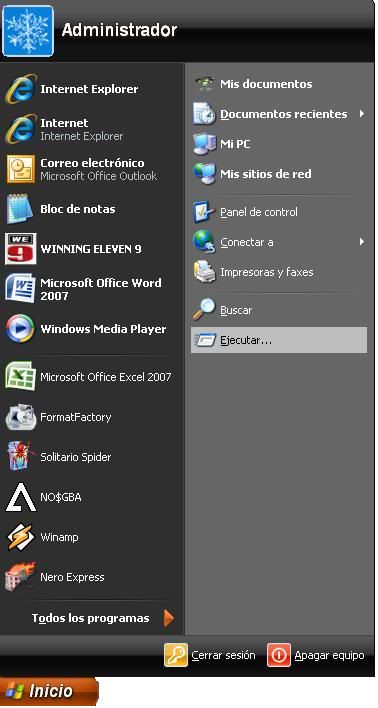The width and height of the screenshot is (378, 708).
Task: Choose Mis sitios de red entry text
Action: (266, 174)
